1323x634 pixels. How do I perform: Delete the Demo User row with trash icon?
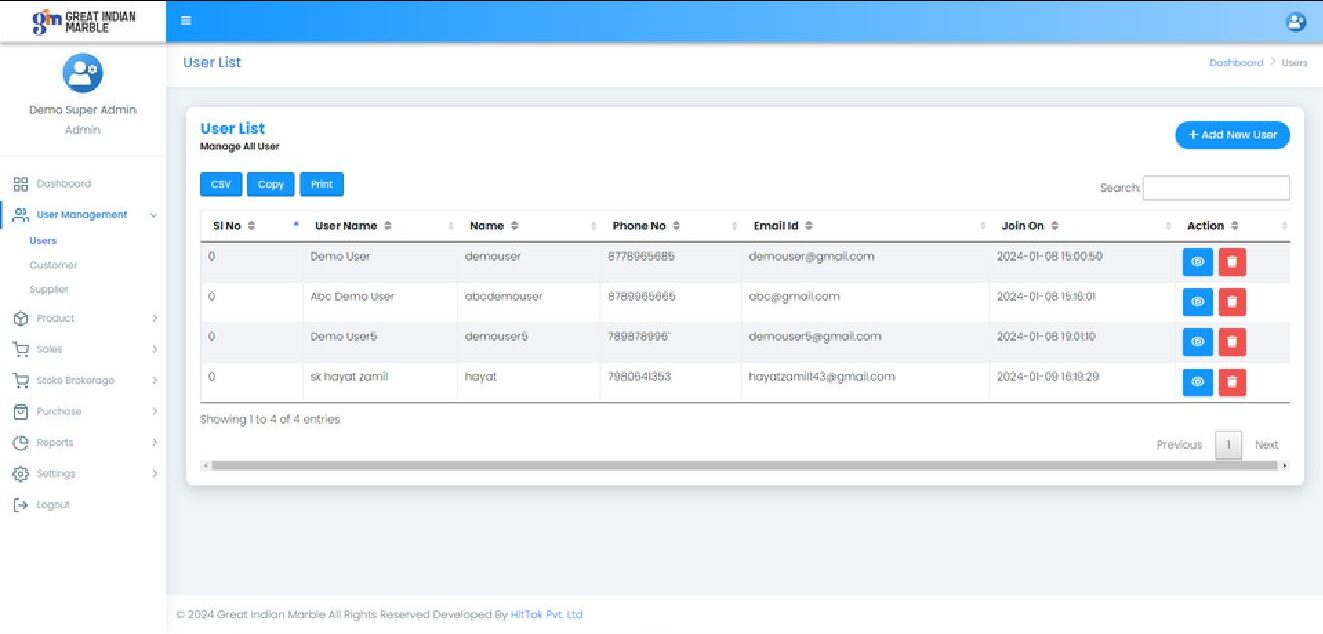1232,262
